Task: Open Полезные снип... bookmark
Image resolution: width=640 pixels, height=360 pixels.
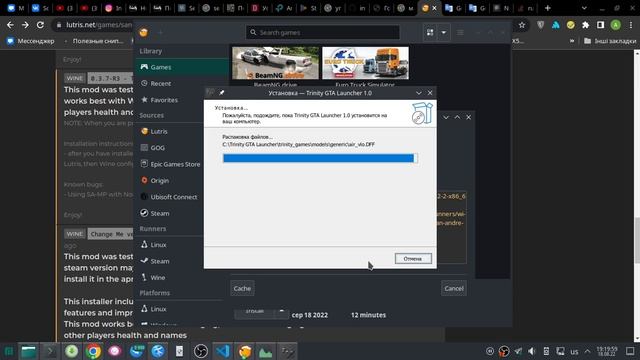Action: point(94,41)
